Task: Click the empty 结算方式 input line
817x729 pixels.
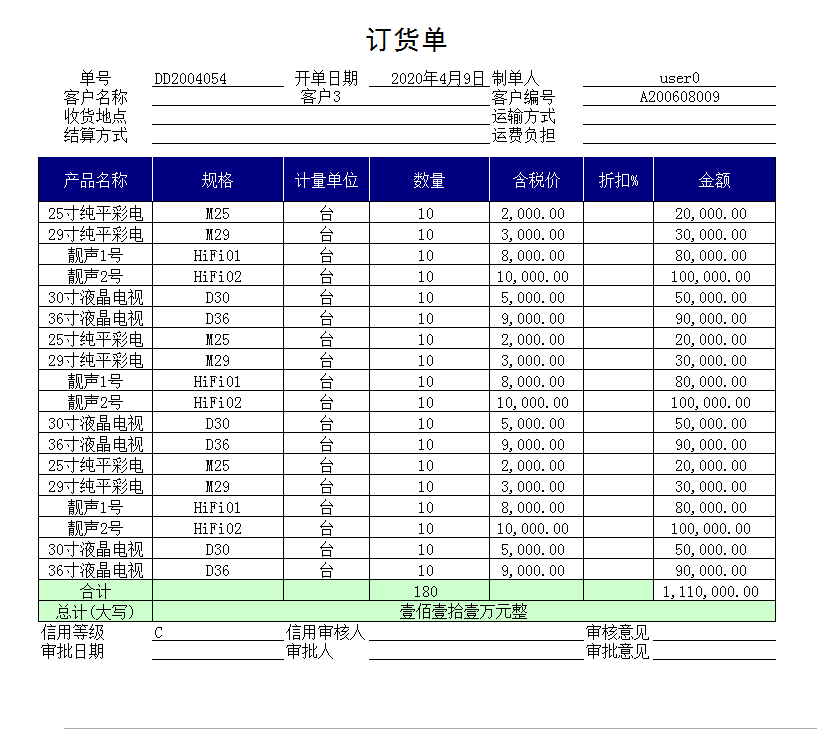Action: pos(320,135)
